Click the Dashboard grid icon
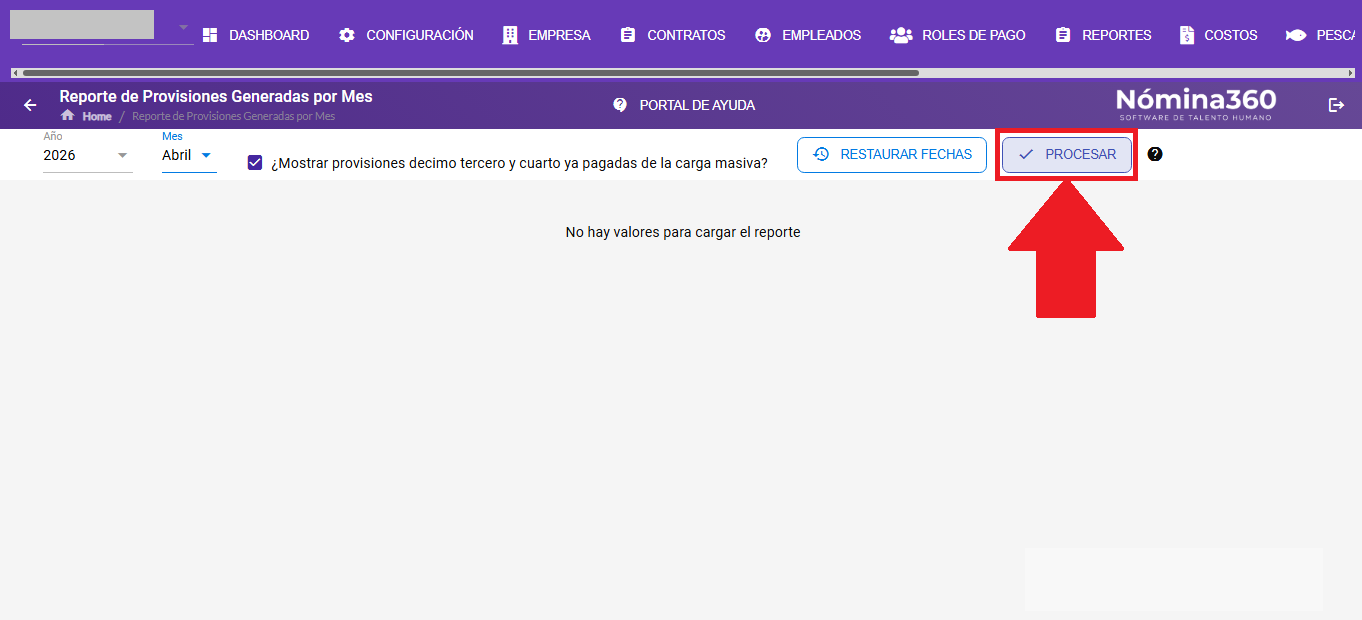This screenshot has height=620, width=1362. coord(210,35)
